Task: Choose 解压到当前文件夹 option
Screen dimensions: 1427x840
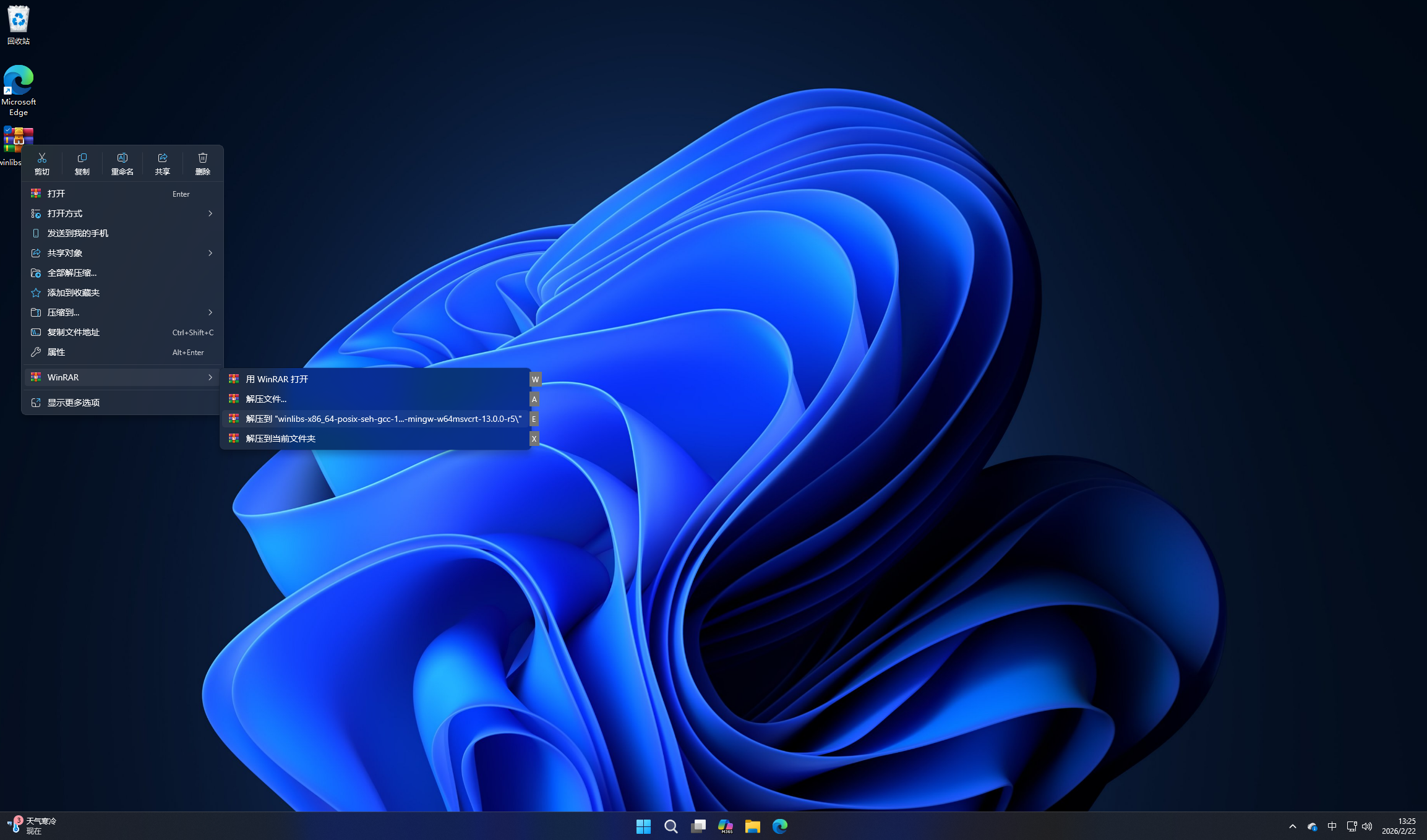Action: [281, 439]
